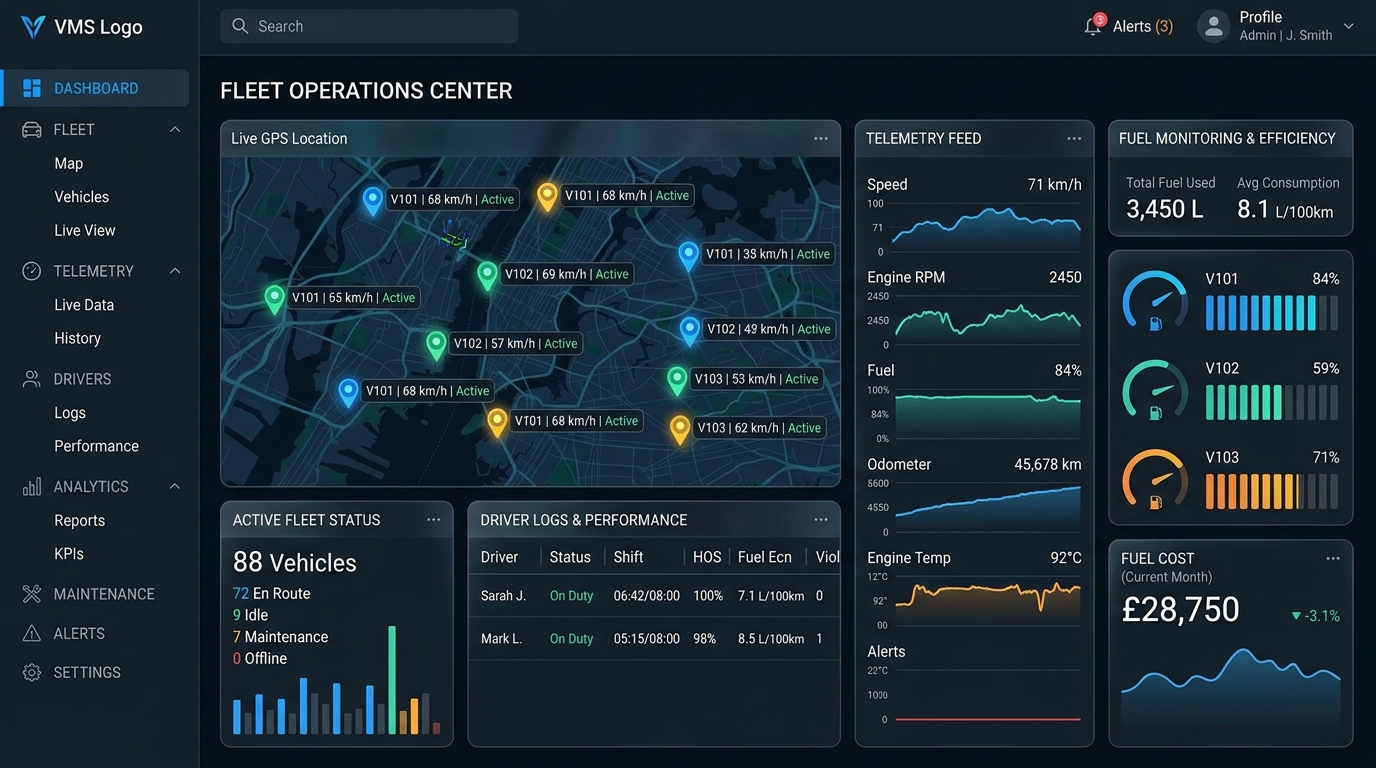Click the V103 orange fuel gauge icon
The image size is (1376, 768).
click(x=1155, y=480)
